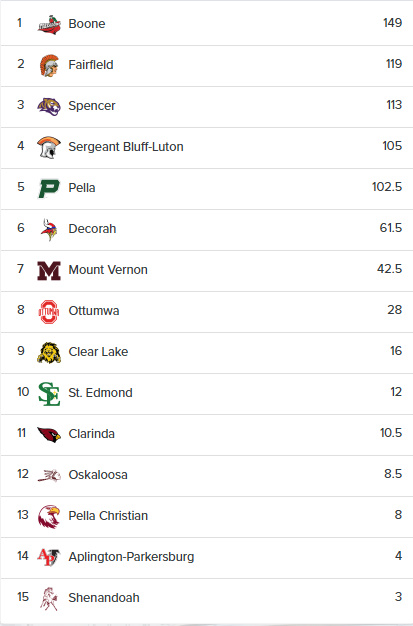Select the St. Edmond SE logo
413x626 pixels.
49,394
